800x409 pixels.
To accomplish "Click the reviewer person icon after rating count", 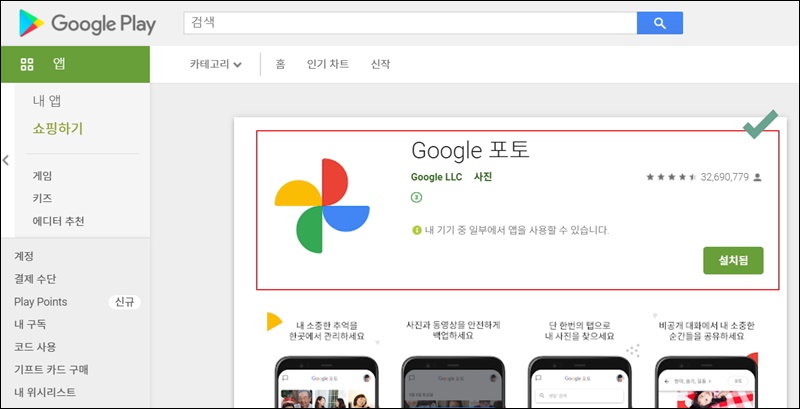I will pyautogui.click(x=757, y=177).
